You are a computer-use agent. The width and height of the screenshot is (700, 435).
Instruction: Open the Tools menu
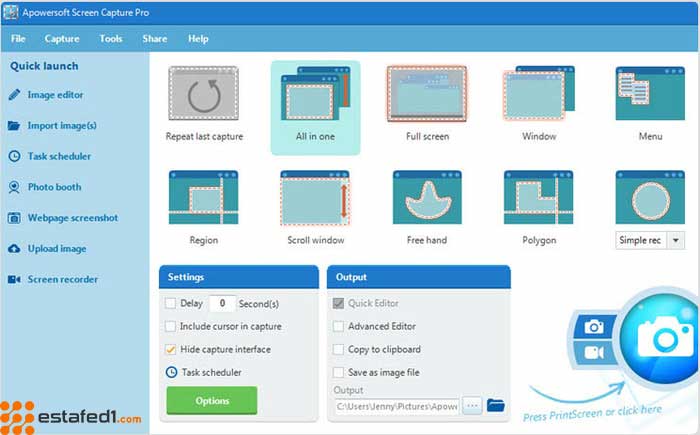point(111,38)
